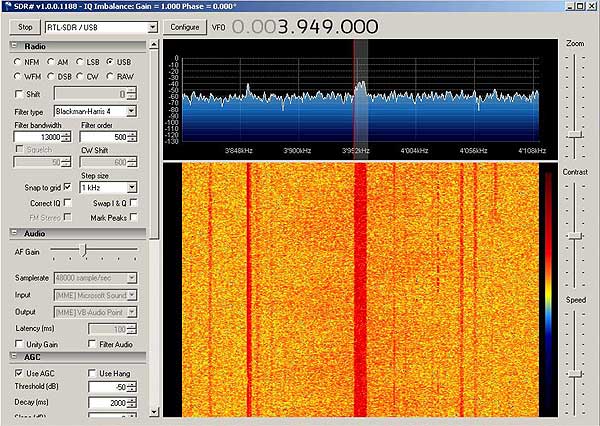Screen dimensions: 600x426
Task: Open the RTL-SDR / USB source dropdown
Action: point(152,28)
